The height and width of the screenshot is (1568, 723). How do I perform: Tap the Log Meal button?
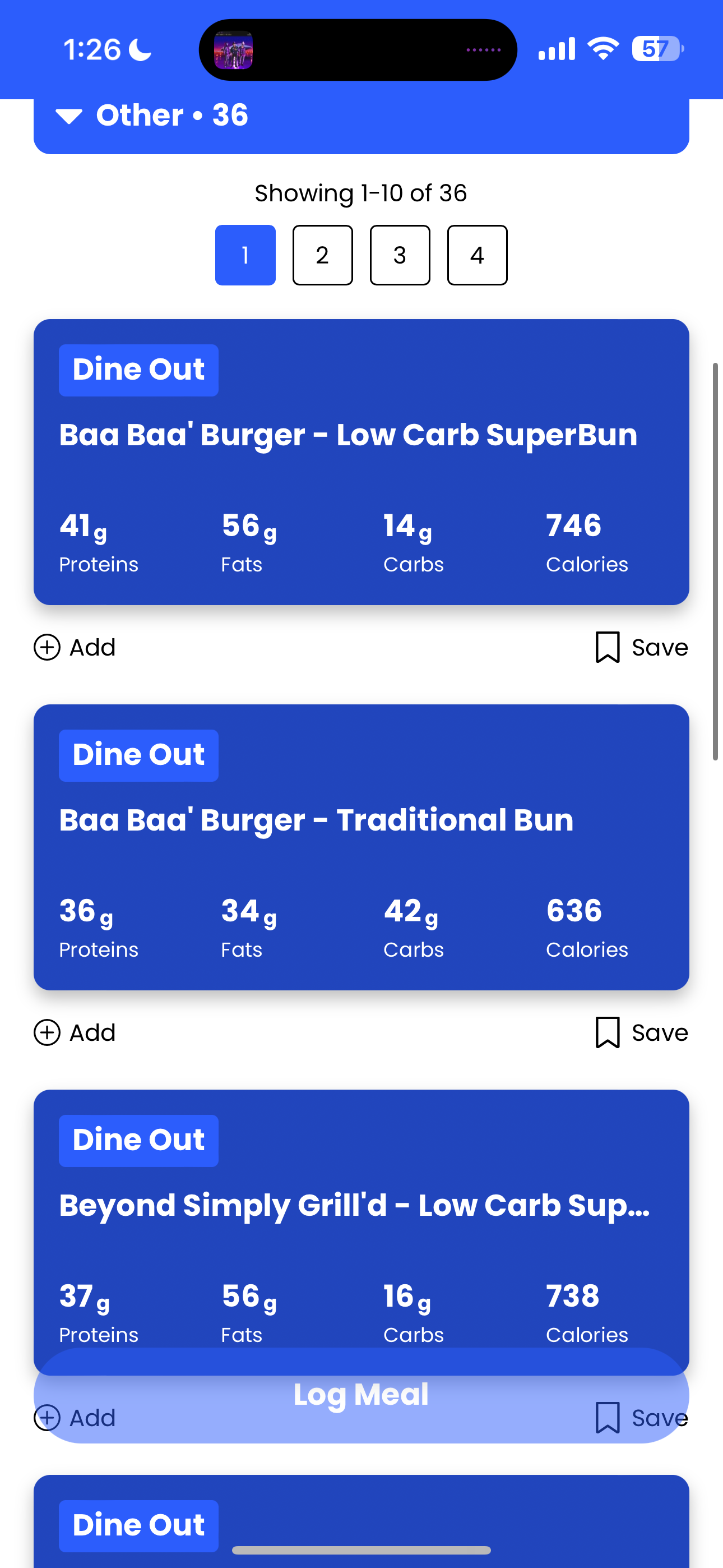tap(361, 1395)
